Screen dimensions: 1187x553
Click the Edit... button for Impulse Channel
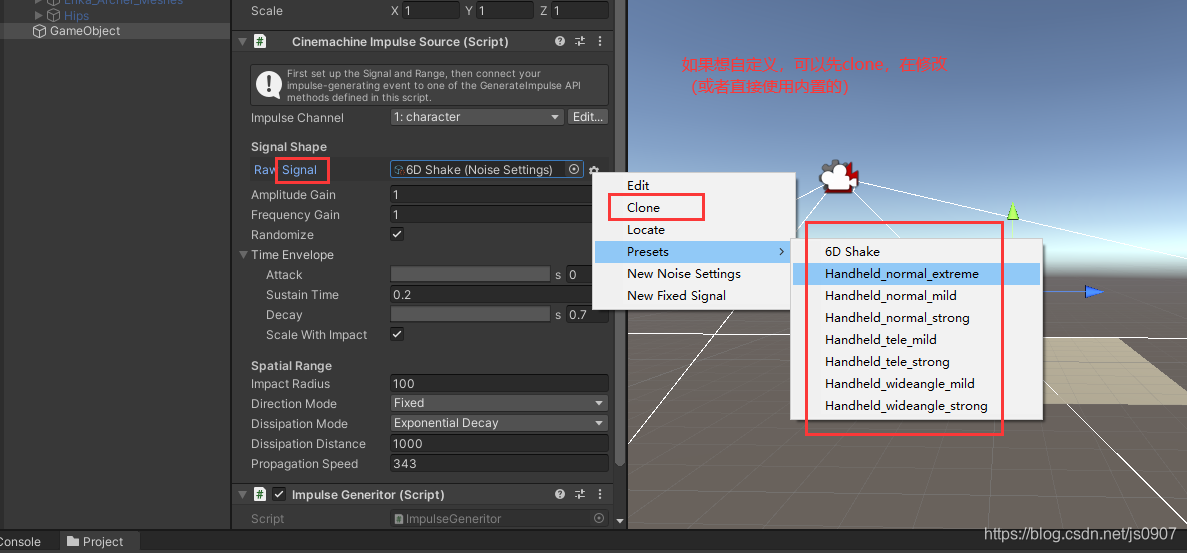(588, 117)
